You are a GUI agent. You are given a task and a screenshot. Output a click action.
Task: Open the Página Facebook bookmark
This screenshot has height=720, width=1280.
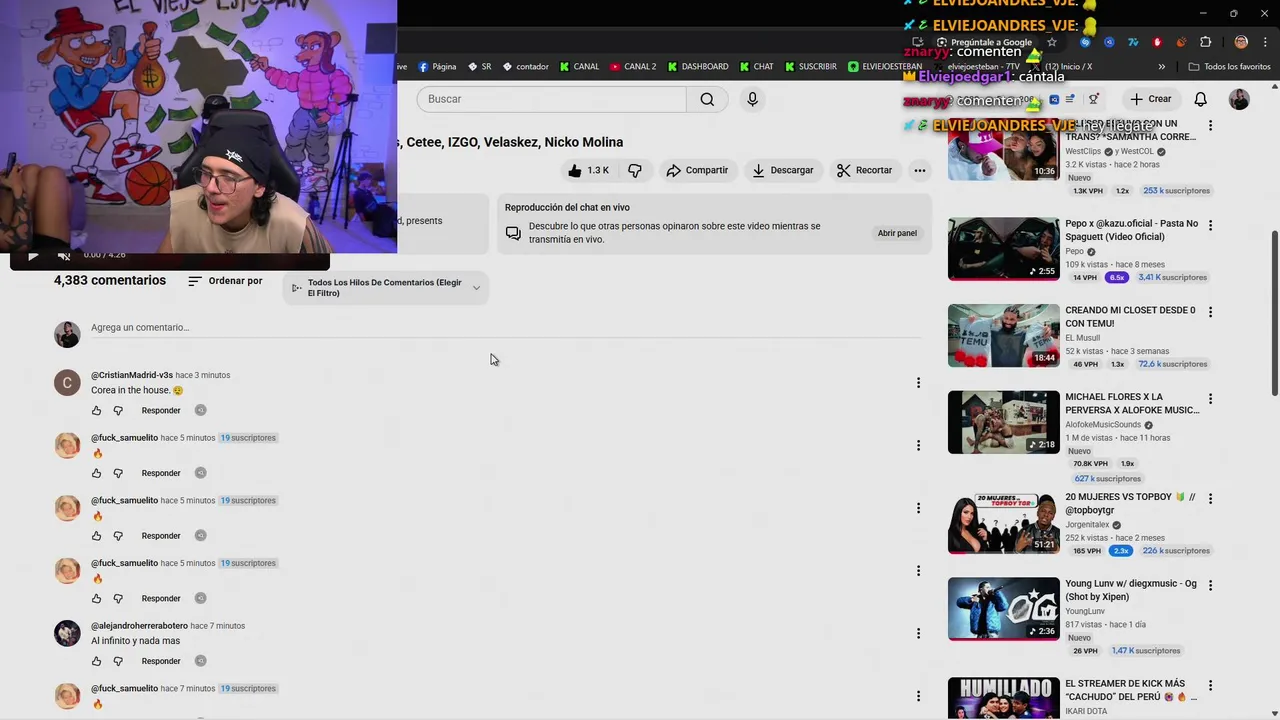(x=437, y=67)
